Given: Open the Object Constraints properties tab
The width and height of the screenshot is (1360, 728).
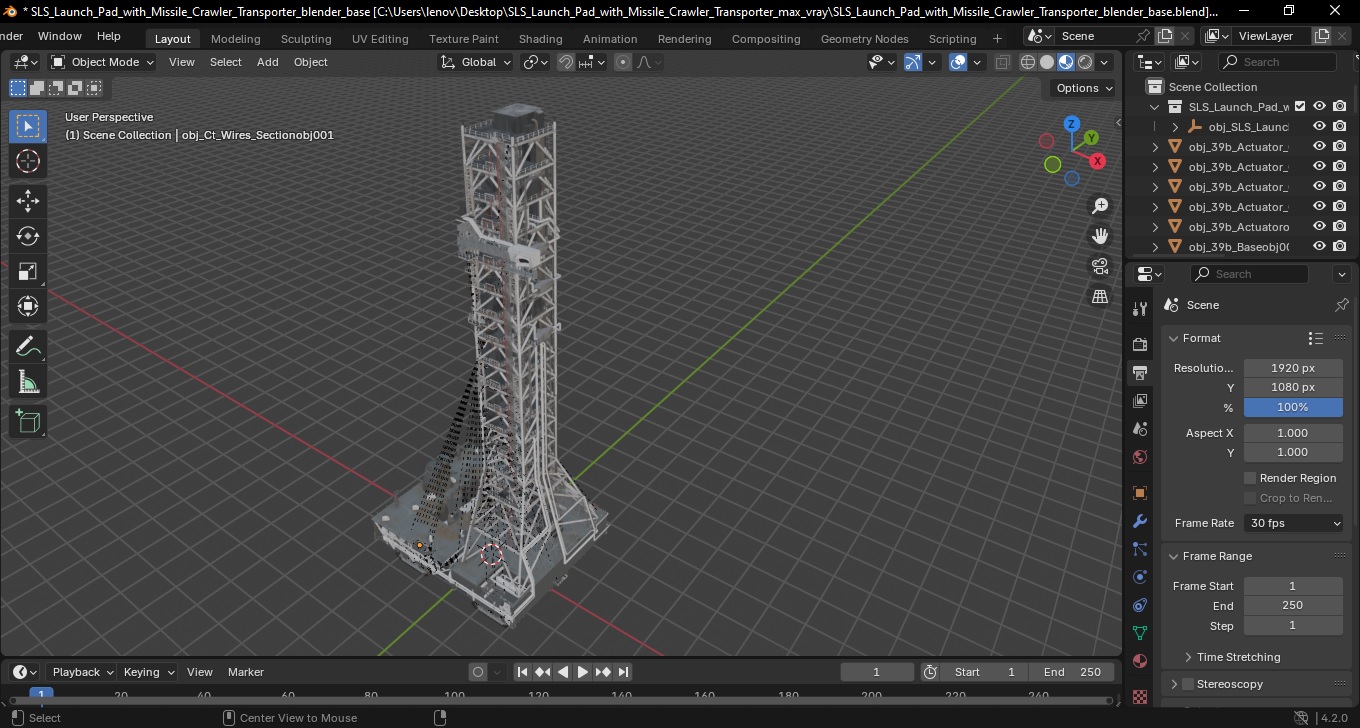Looking at the screenshot, I should (x=1140, y=605).
